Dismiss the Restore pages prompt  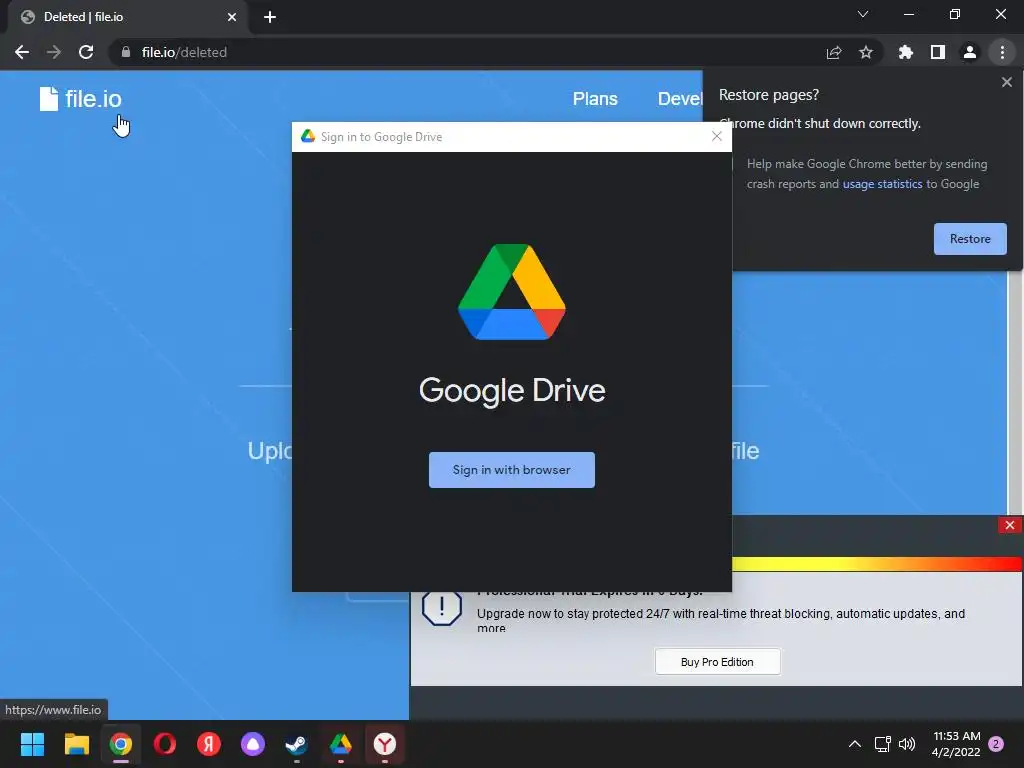tap(1006, 82)
